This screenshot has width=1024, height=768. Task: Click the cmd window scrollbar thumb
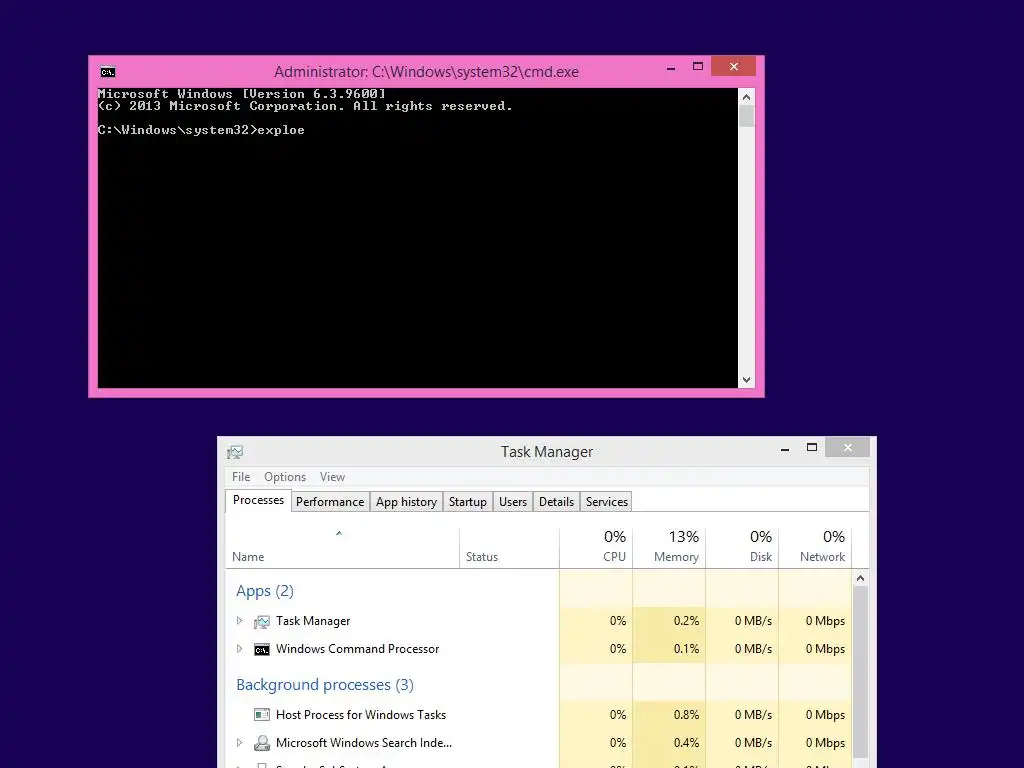(746, 116)
